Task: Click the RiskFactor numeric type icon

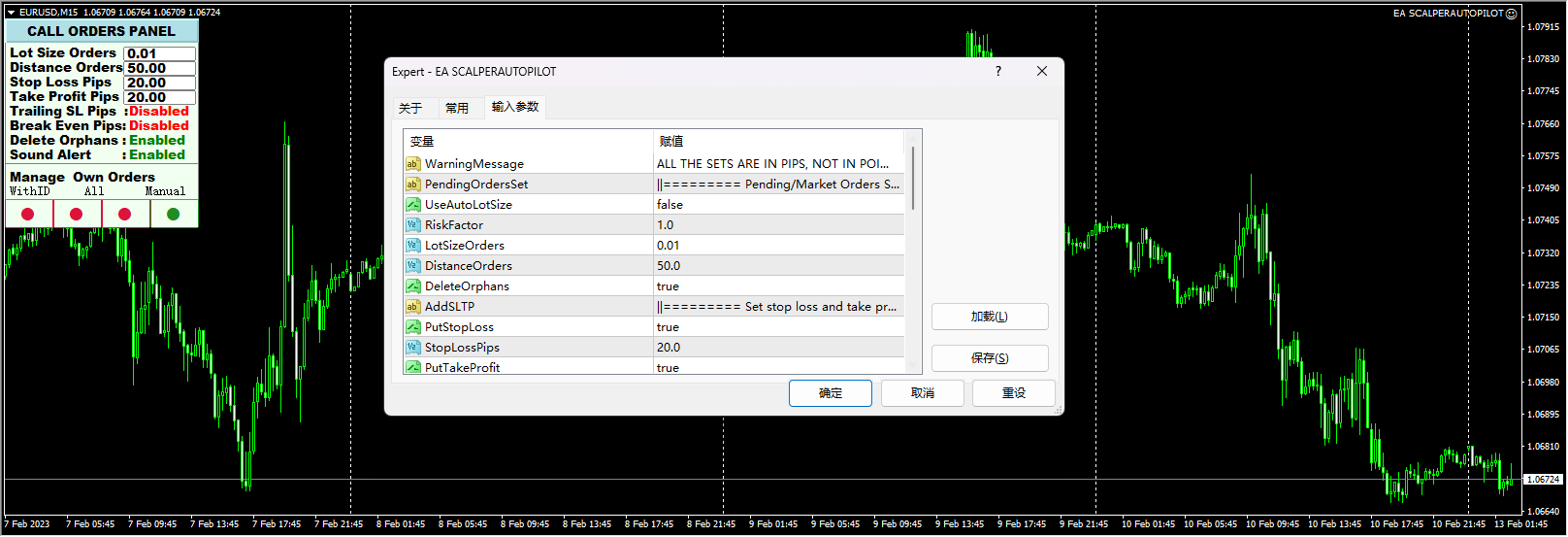Action: (412, 225)
